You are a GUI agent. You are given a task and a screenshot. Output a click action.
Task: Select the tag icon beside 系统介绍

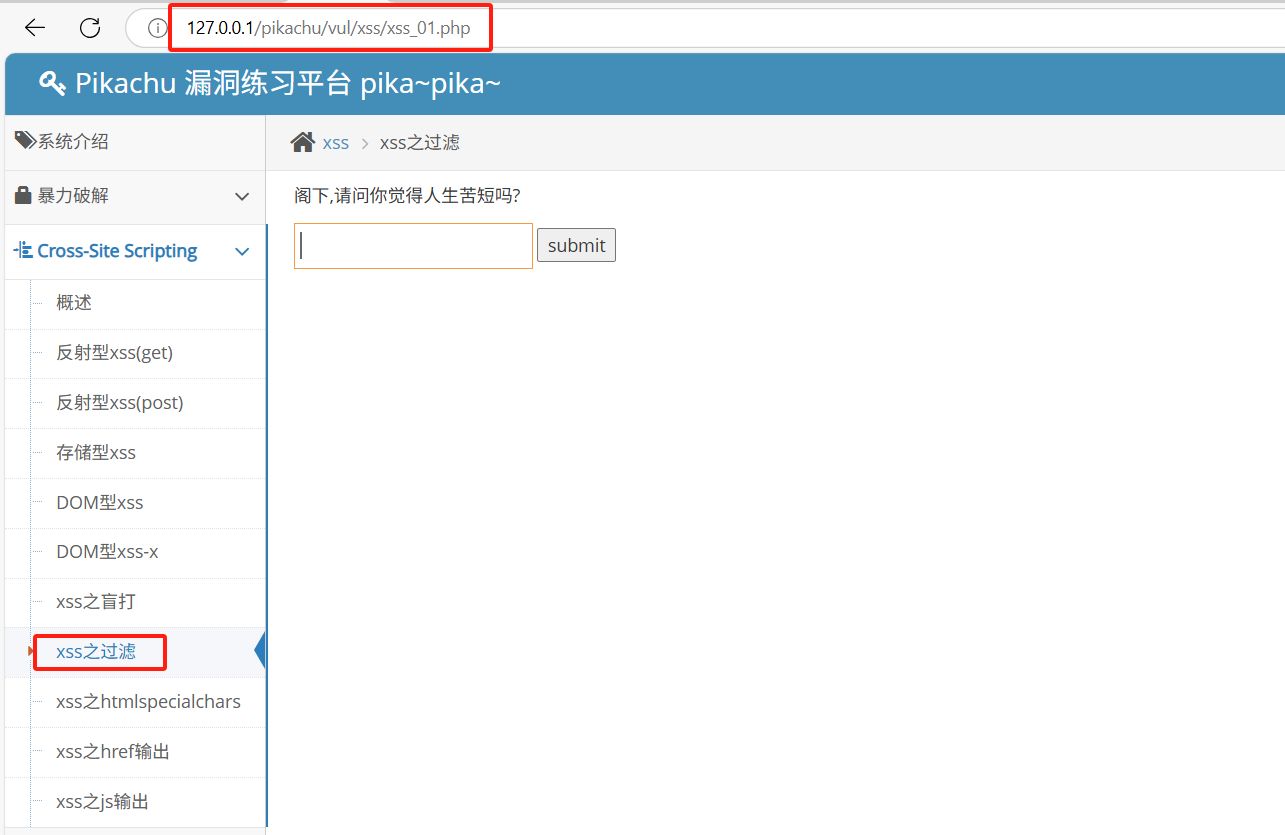pyautogui.click(x=25, y=141)
